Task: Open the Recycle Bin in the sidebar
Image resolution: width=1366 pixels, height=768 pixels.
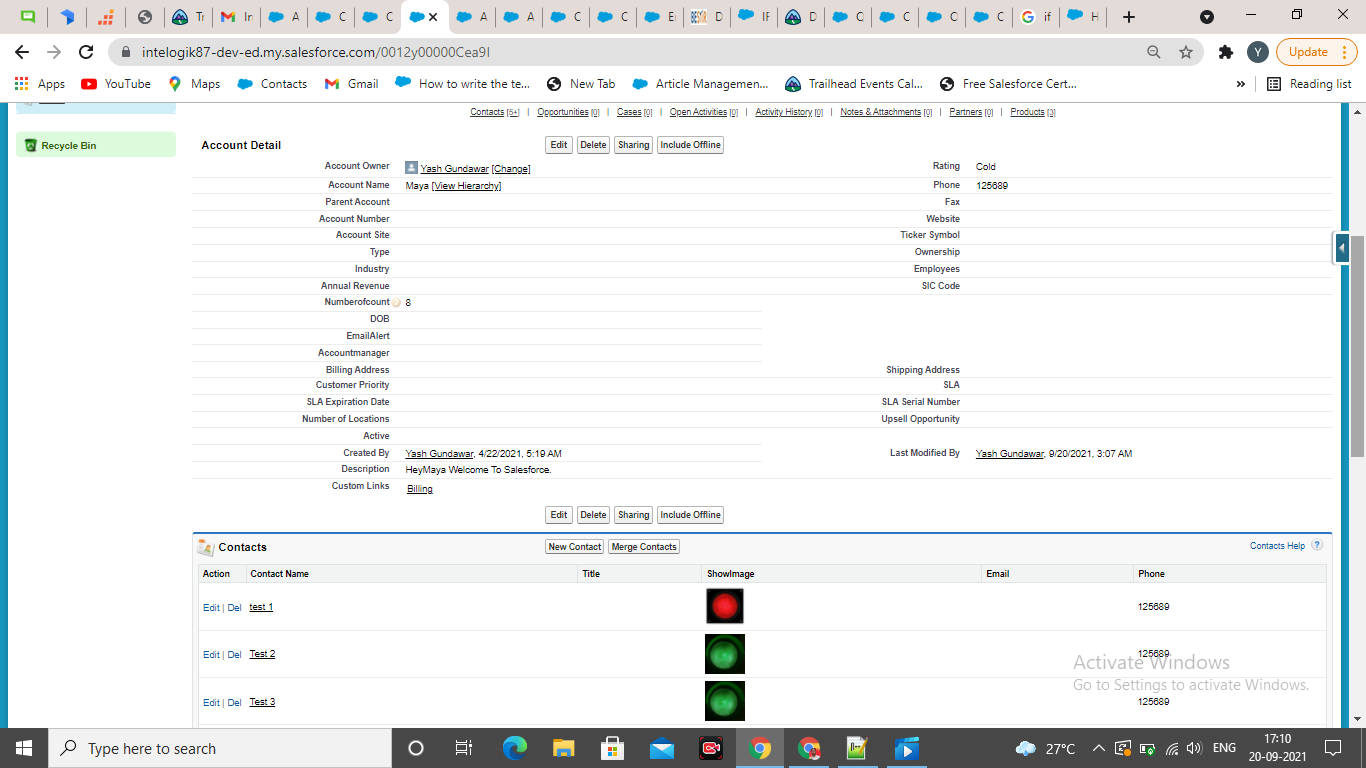Action: point(69,146)
